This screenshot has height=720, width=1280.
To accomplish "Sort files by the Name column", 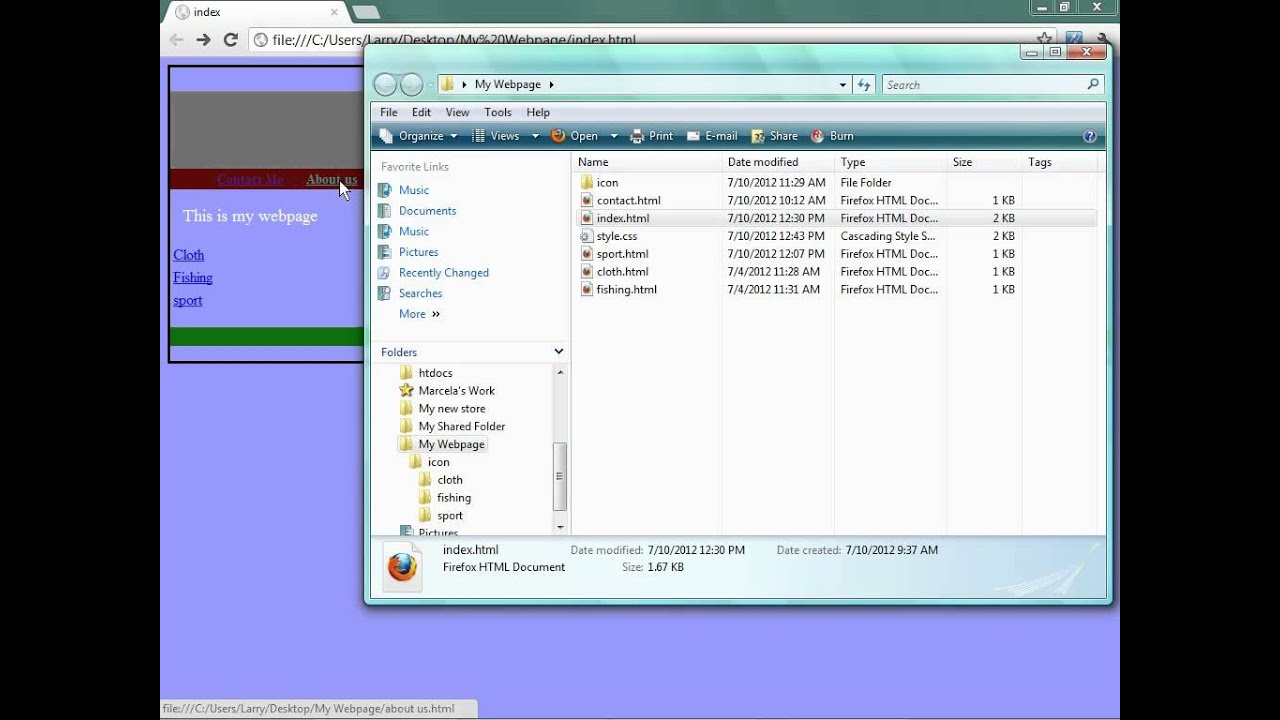I will [x=647, y=162].
